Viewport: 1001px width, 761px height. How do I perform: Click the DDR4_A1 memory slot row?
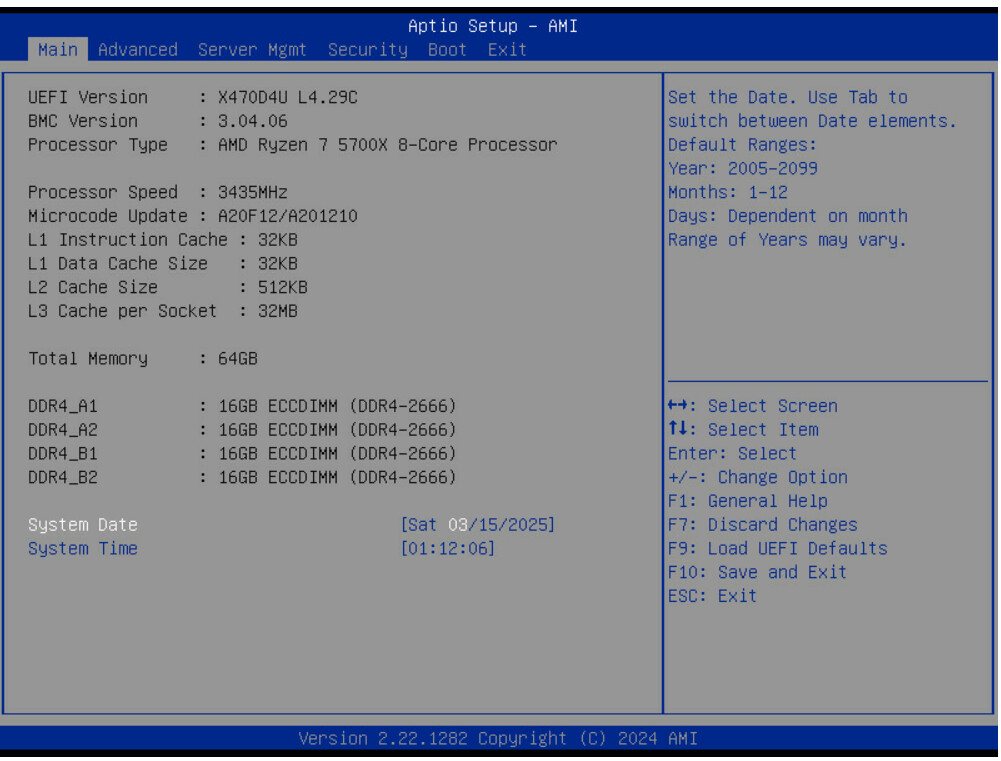point(242,406)
